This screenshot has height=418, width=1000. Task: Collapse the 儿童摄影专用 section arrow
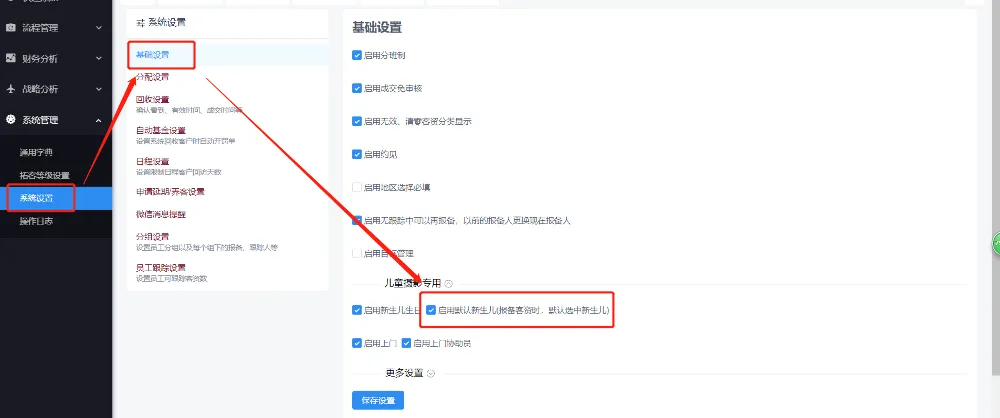[x=448, y=284]
